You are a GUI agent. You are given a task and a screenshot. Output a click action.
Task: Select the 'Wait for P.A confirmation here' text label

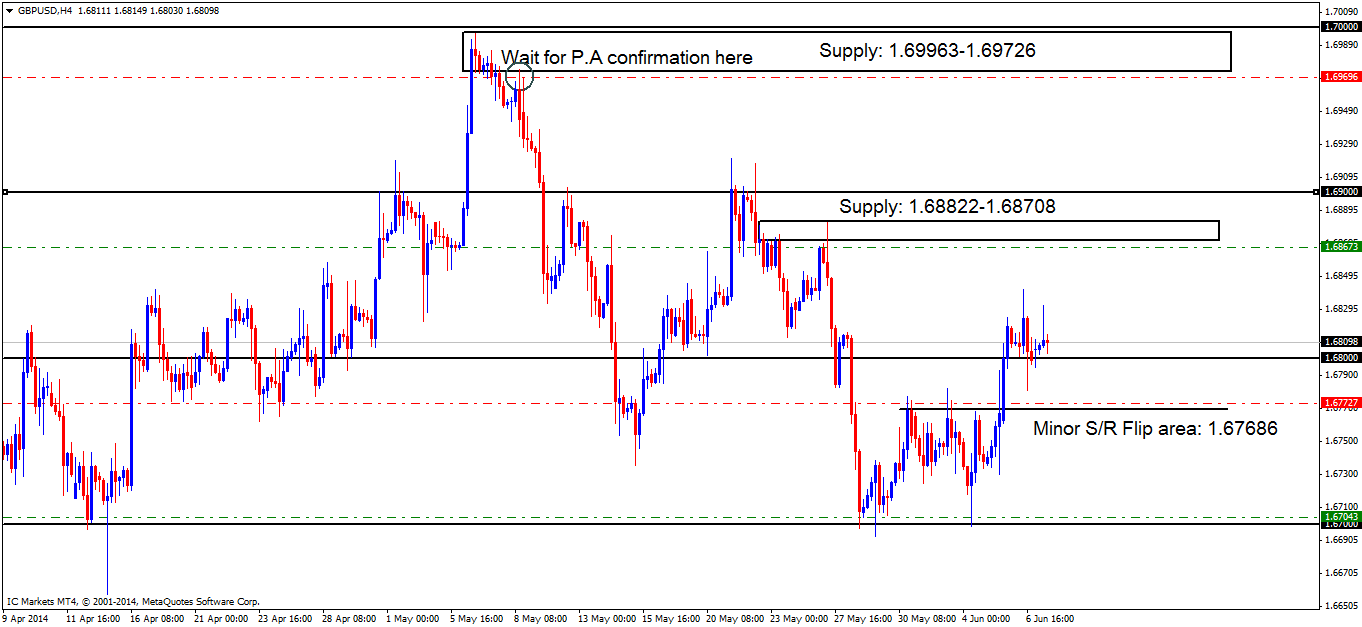[626, 58]
